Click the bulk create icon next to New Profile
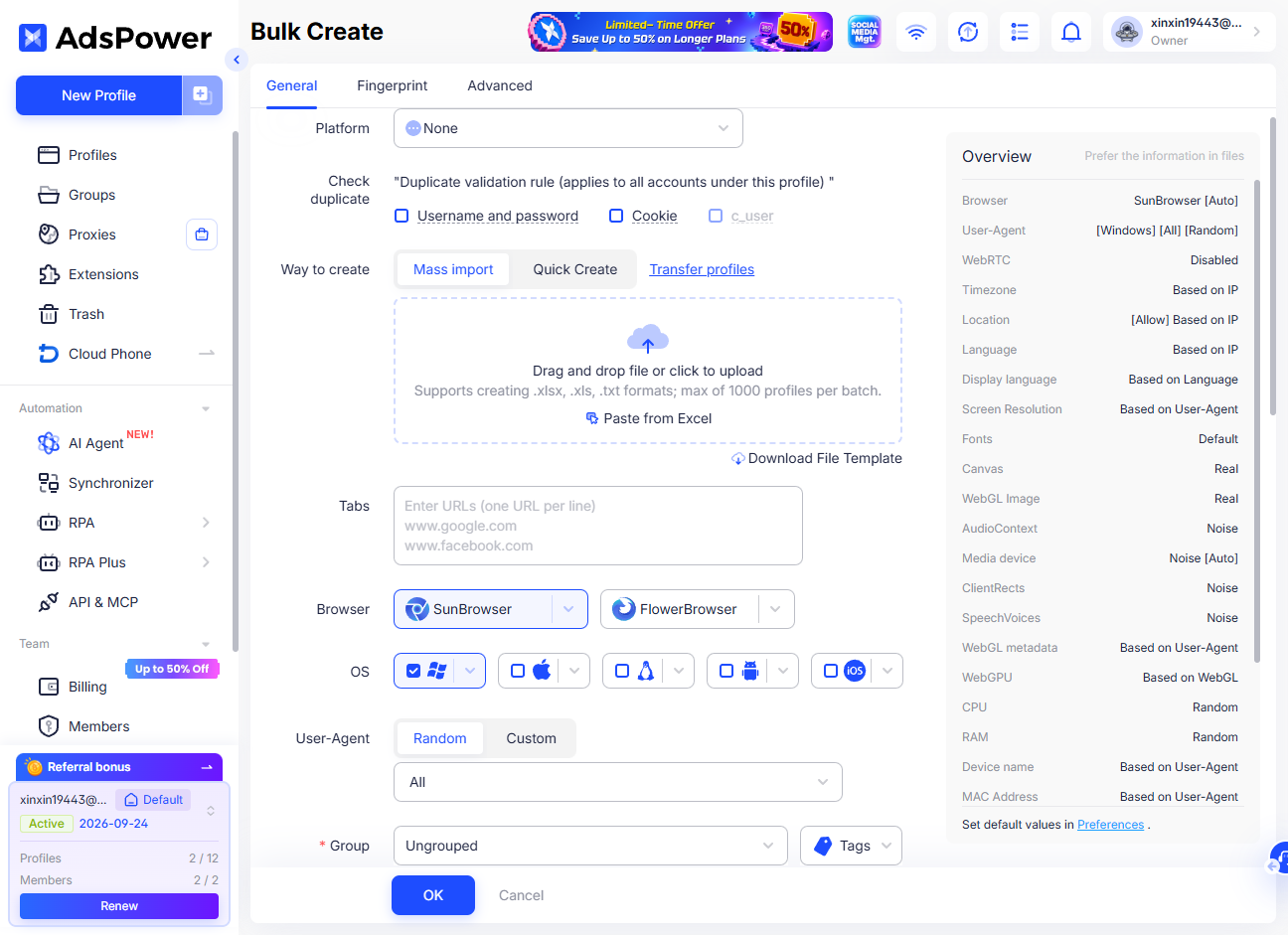Image resolution: width=1288 pixels, height=935 pixels. (x=202, y=95)
